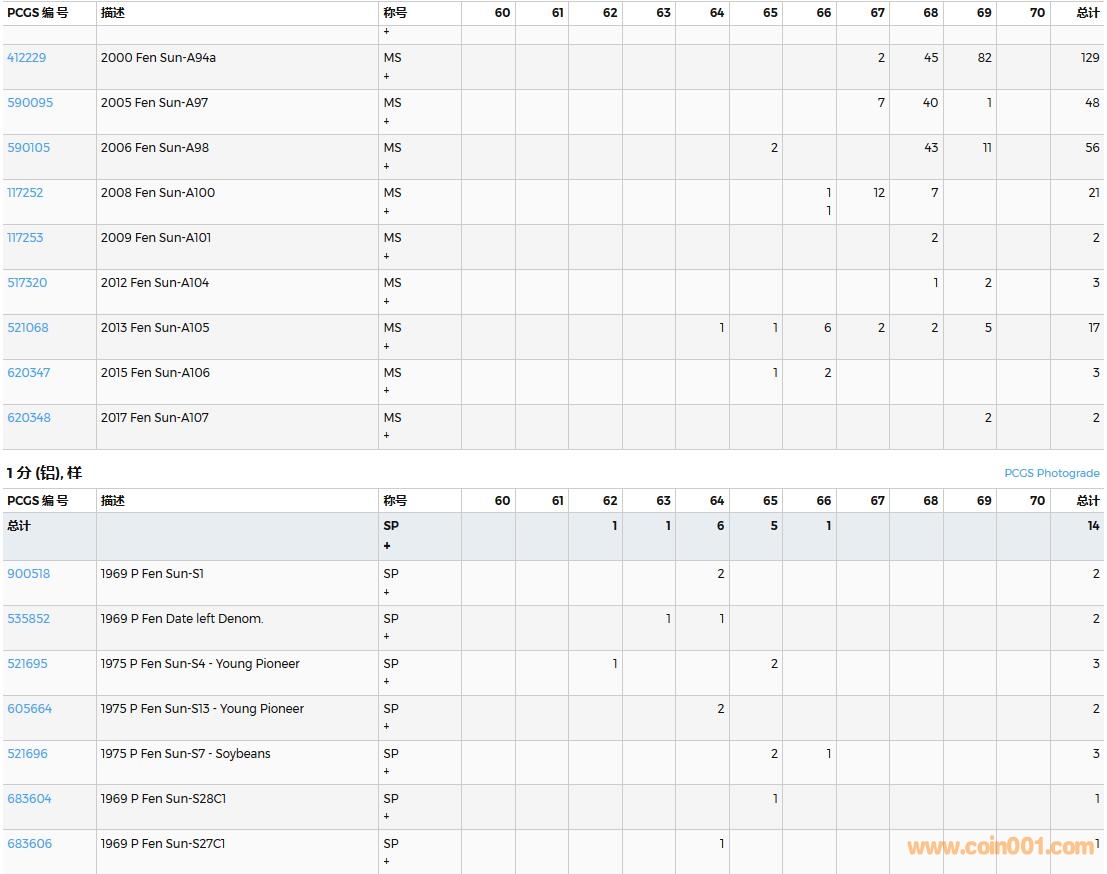Open PCGS number 412229 link
Screen dimensions: 1107x874
pos(27,58)
